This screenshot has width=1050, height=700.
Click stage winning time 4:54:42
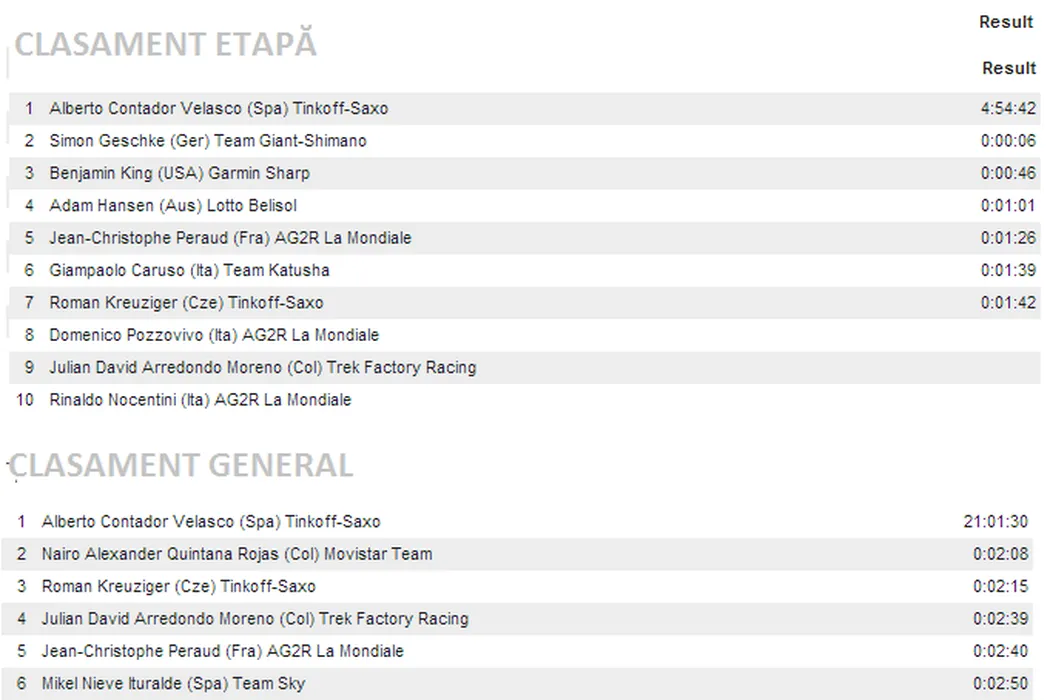1008,109
